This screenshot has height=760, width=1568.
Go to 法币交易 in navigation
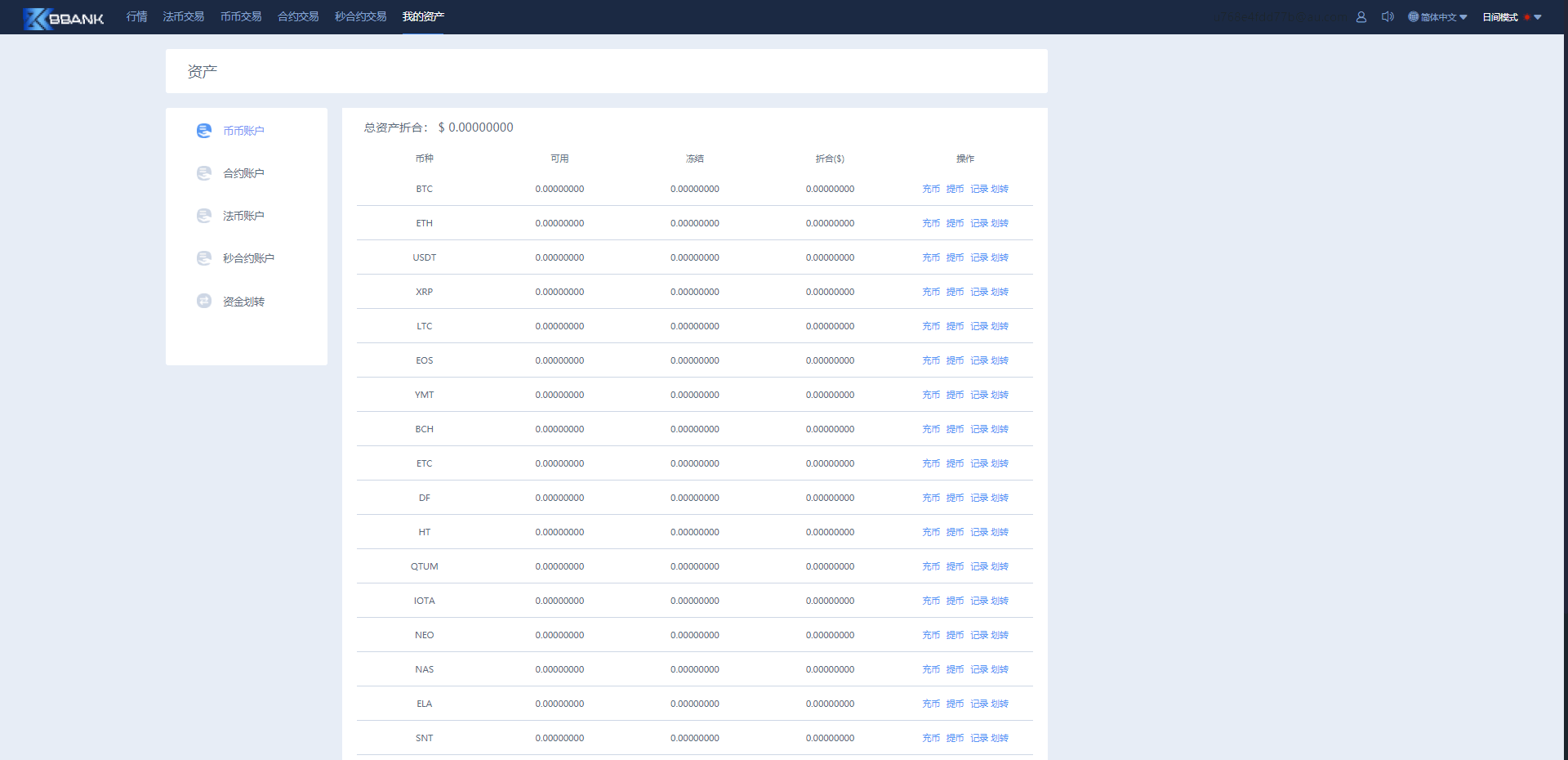coord(183,16)
